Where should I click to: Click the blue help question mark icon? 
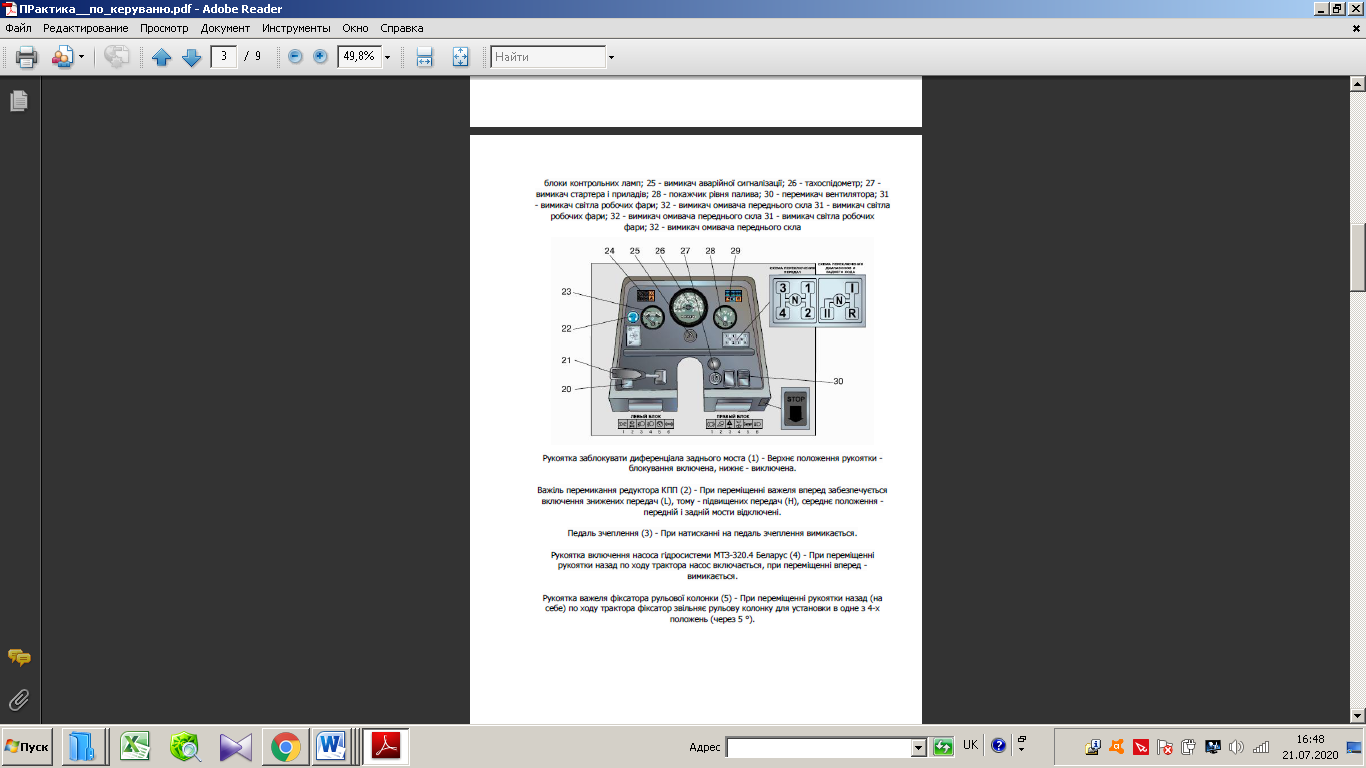998,746
